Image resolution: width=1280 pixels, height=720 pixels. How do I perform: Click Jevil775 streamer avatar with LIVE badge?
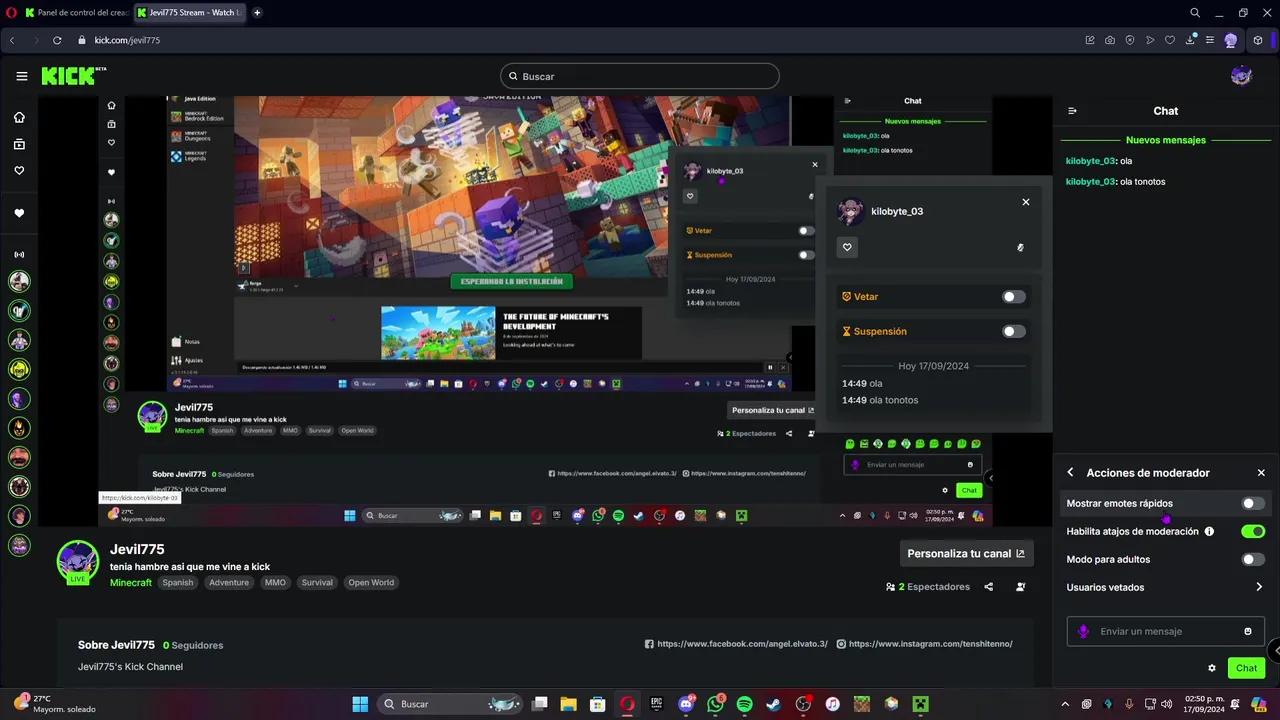(77, 562)
